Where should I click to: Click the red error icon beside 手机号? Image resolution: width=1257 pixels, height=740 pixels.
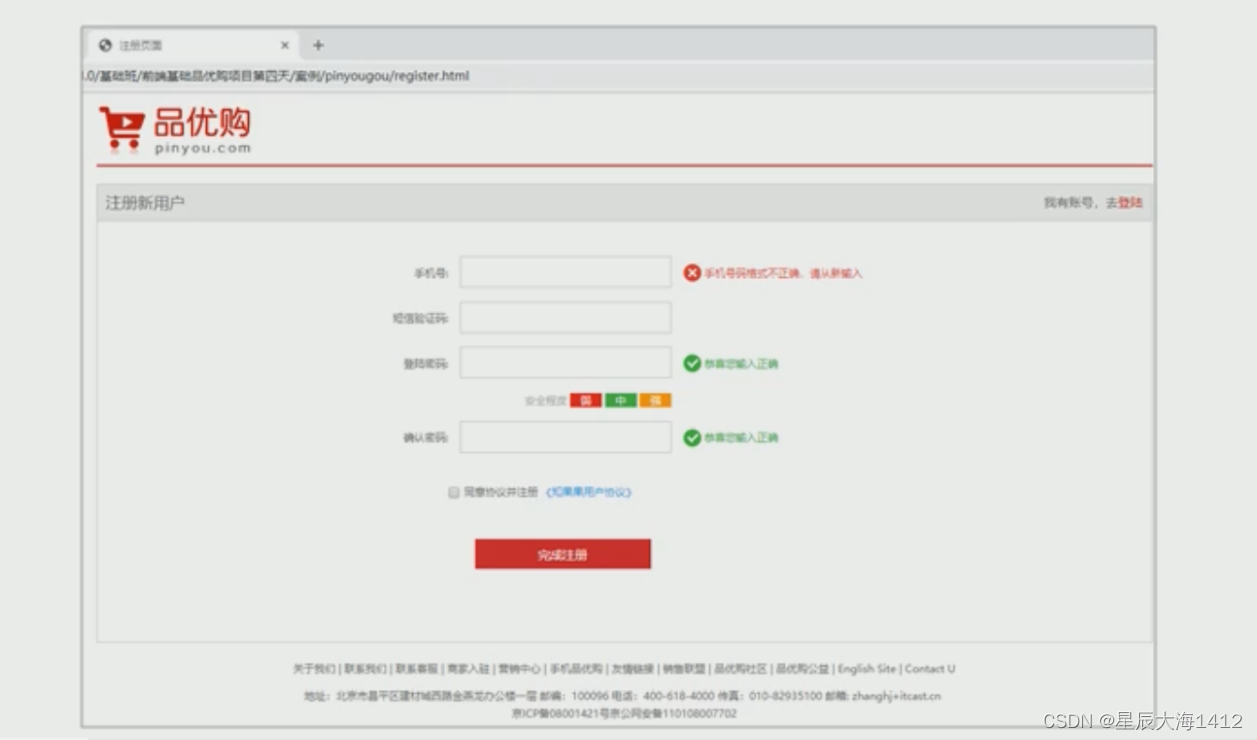(692, 273)
